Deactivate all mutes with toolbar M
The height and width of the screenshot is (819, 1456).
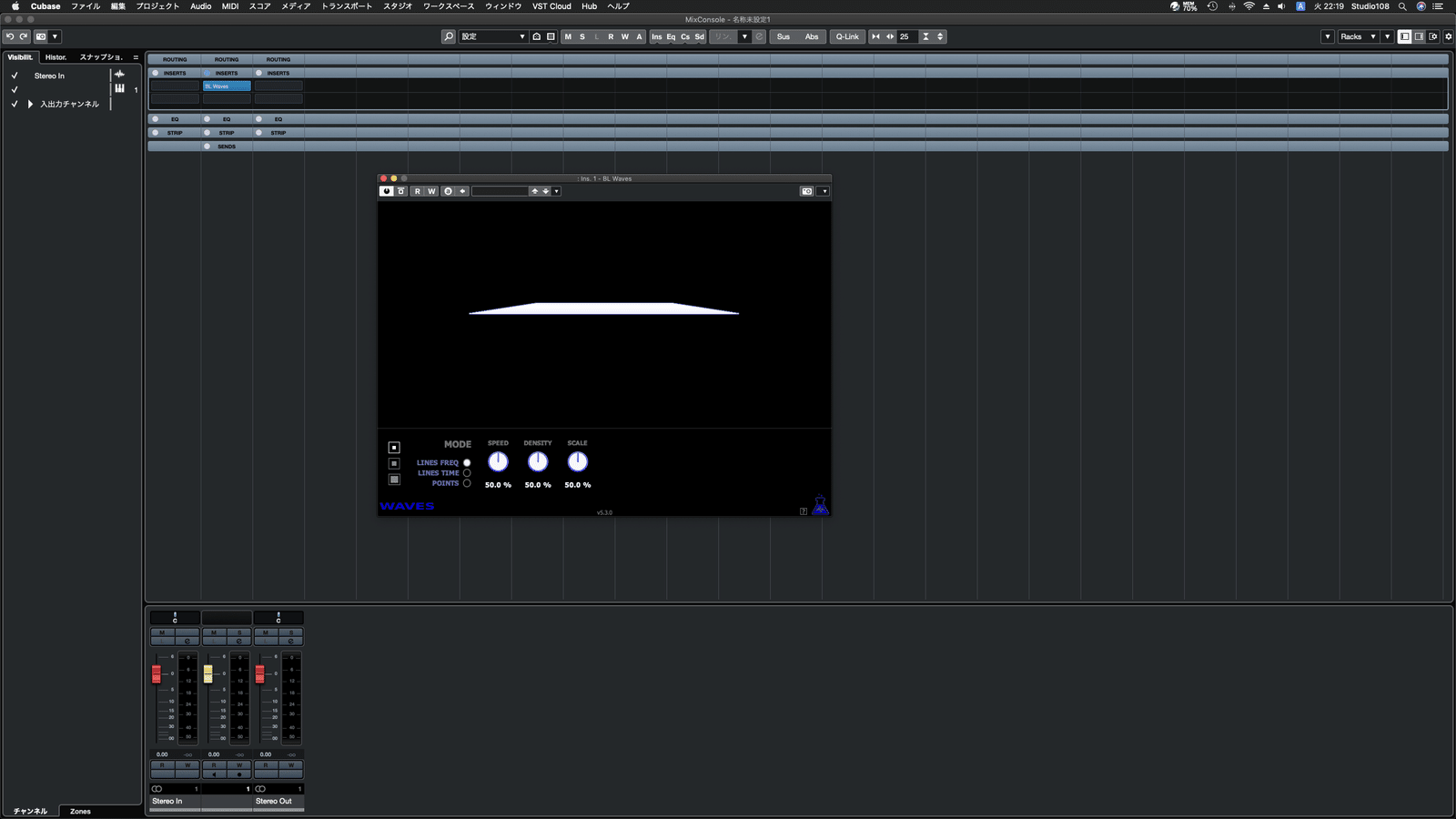click(568, 36)
